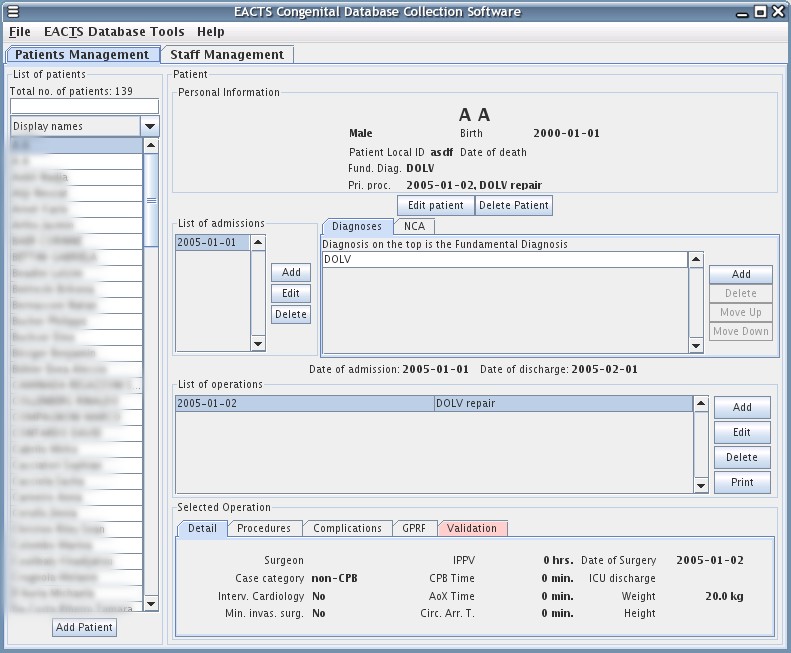791x653 pixels.
Task: Select the NCA tab
Action: [x=414, y=227]
